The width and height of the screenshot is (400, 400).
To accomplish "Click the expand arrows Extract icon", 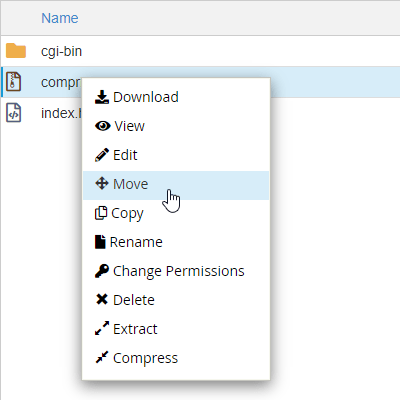I will pyautogui.click(x=102, y=328).
